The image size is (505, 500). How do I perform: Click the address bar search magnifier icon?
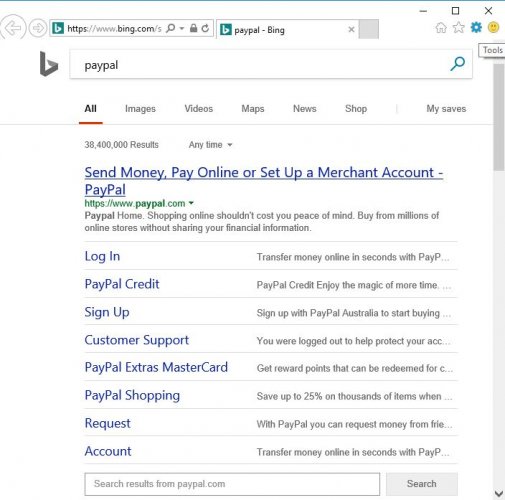(x=171, y=28)
